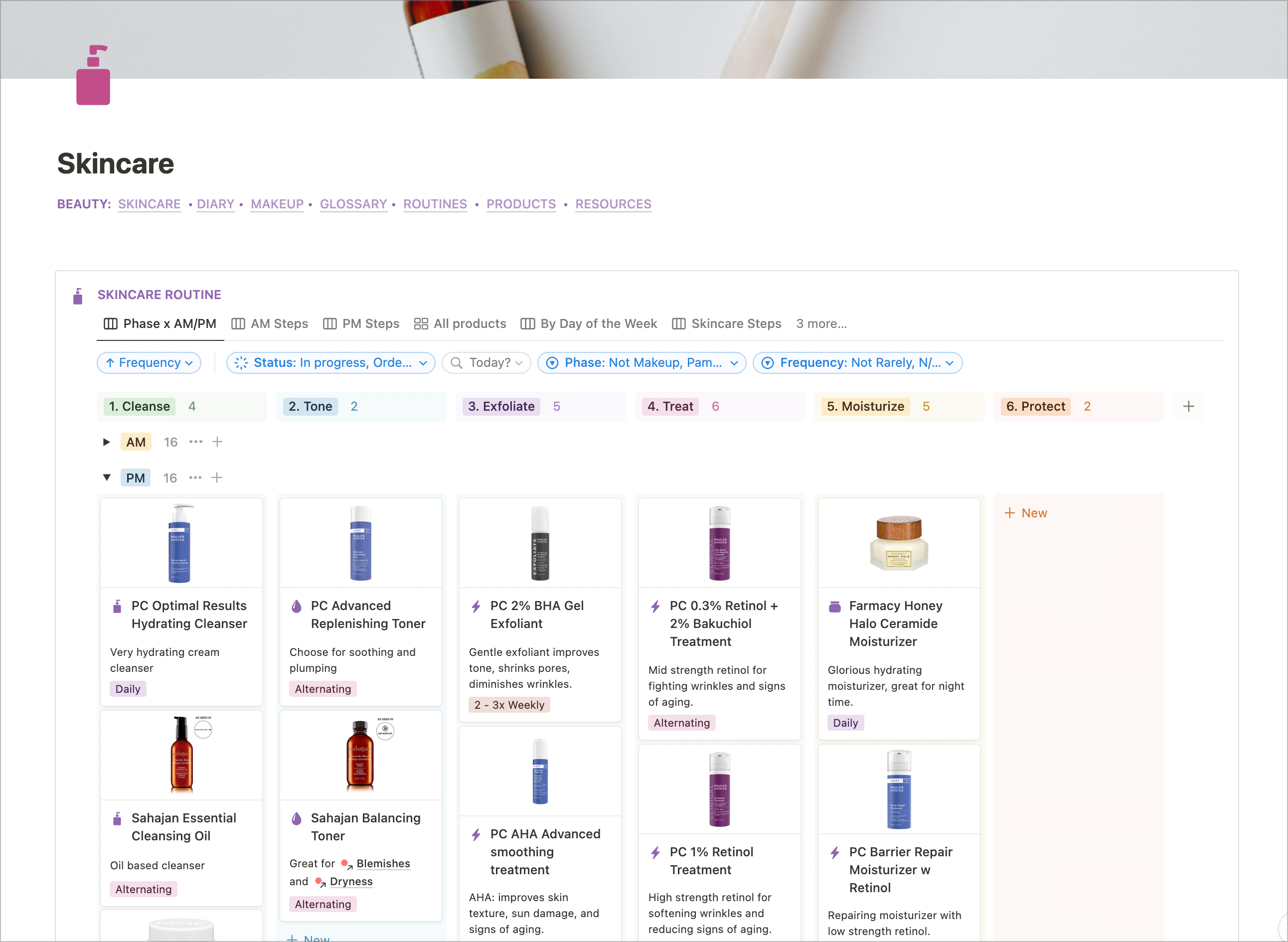This screenshot has height=942, width=1288.
Task: Click the 3. Exfoliate column label
Action: point(501,407)
